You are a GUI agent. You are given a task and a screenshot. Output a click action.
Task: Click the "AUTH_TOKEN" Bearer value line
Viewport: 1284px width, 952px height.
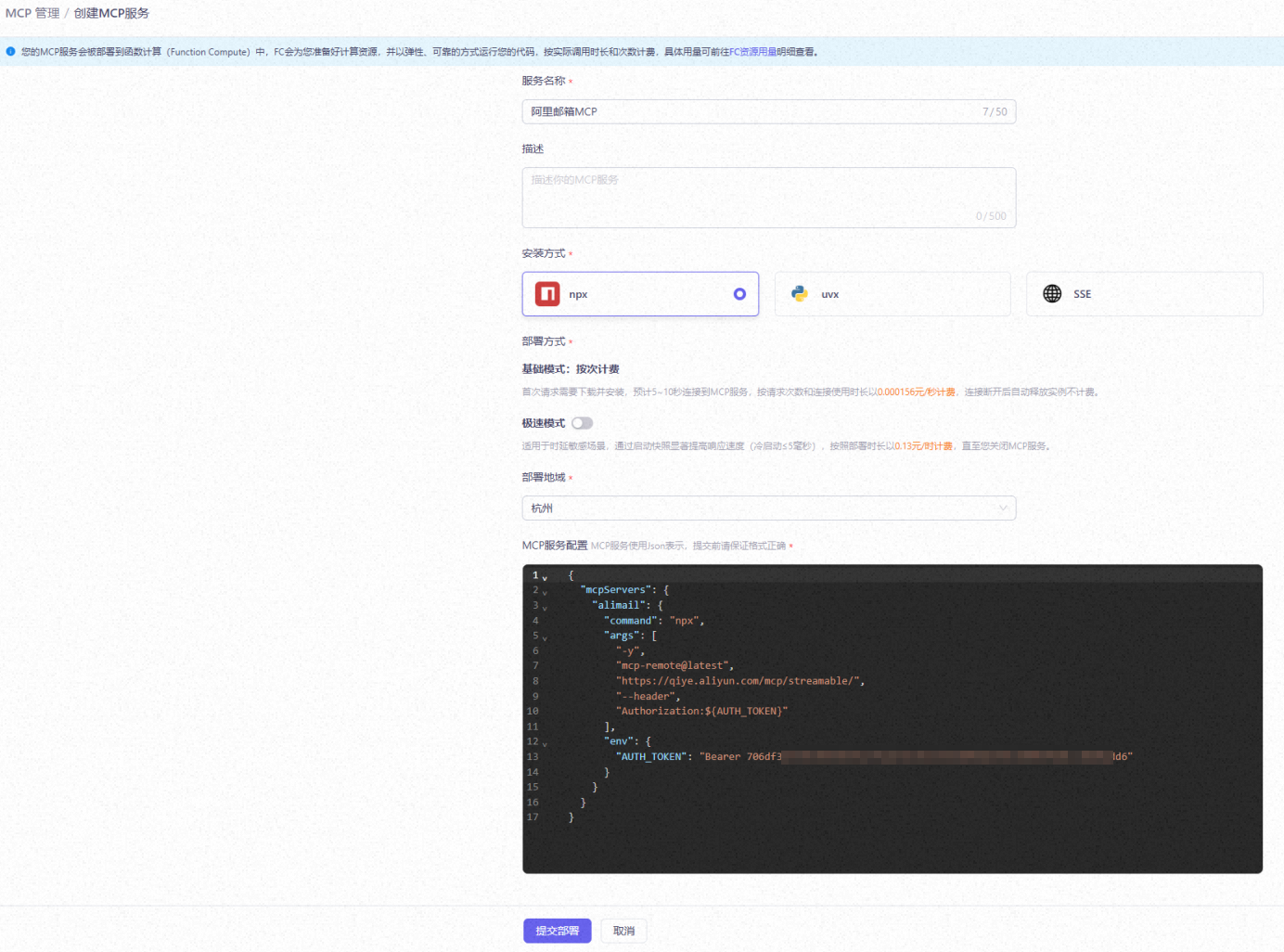click(874, 756)
